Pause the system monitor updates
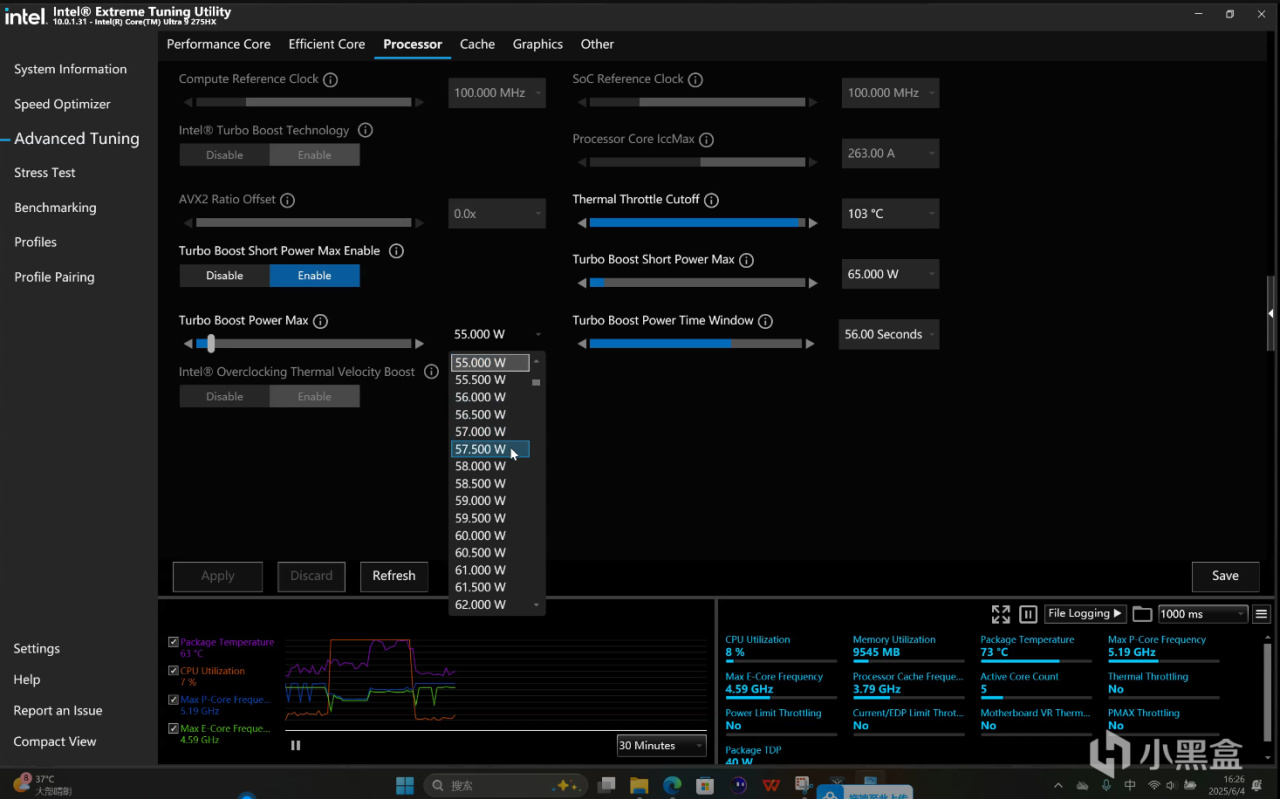 [1027, 614]
